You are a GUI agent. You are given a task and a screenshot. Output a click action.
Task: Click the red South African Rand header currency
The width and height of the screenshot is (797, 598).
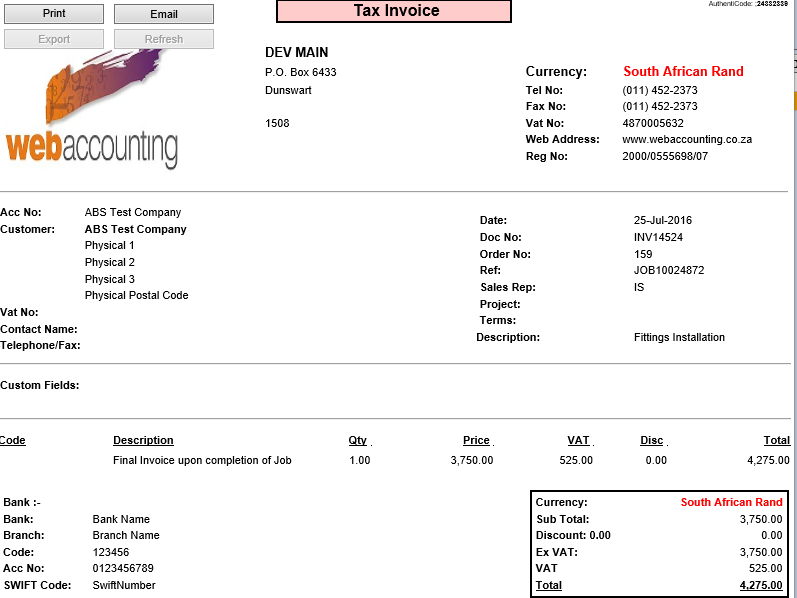coord(683,71)
